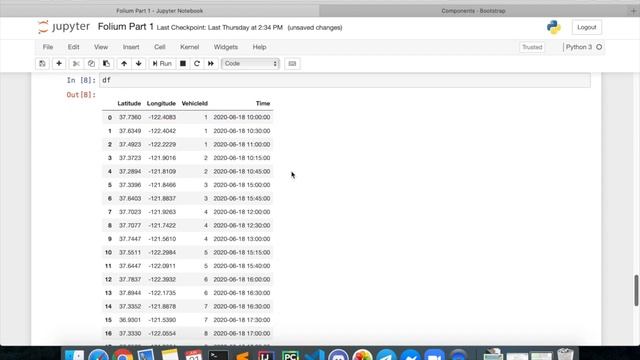Click the Logout button
Screen dimensions: 640x360
point(587,27)
